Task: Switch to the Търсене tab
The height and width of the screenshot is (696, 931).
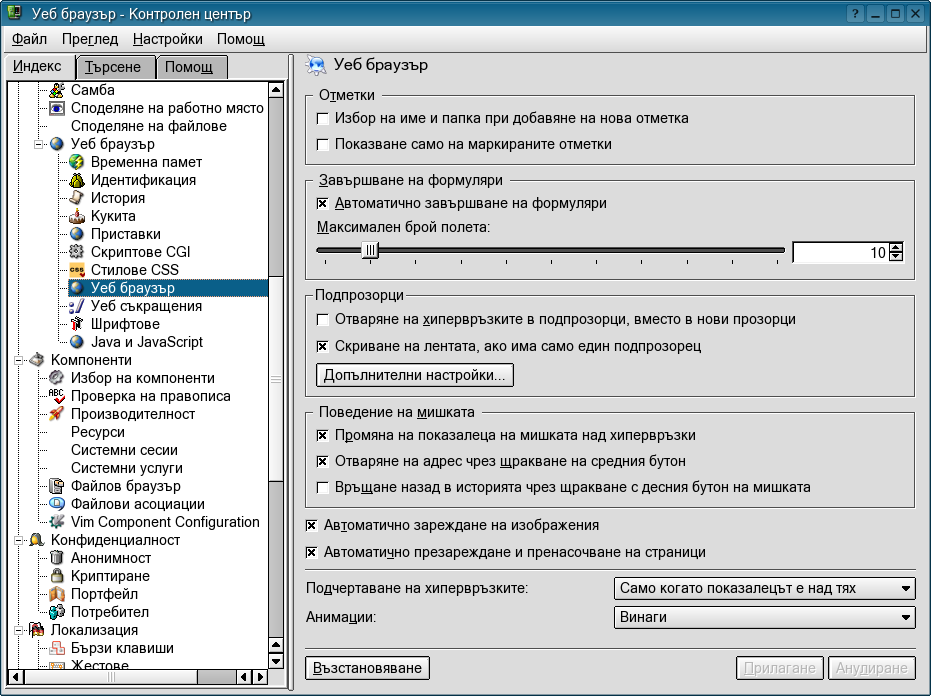Action: pyautogui.click(x=114, y=67)
